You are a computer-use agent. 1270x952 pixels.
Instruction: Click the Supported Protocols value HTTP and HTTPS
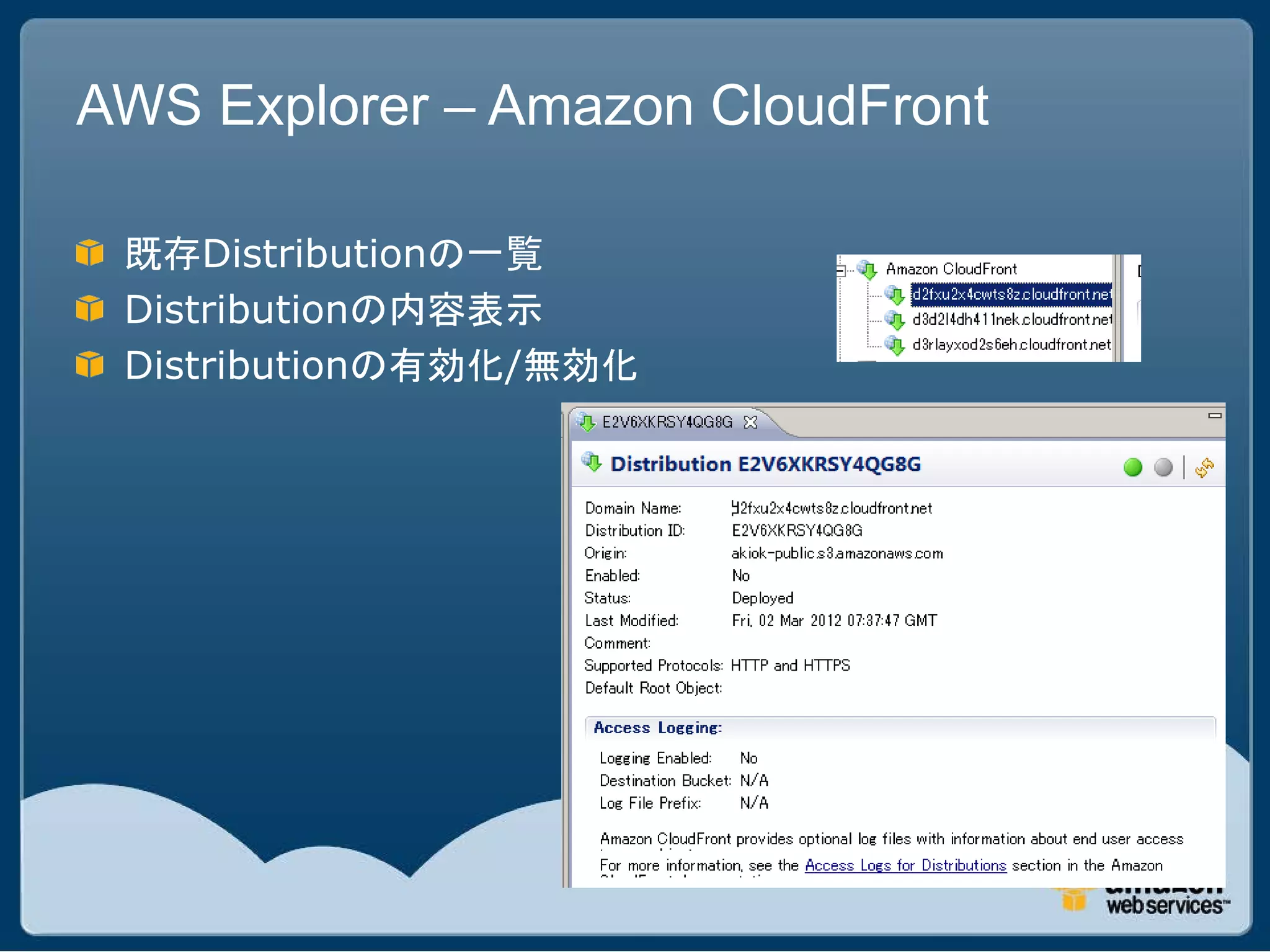point(791,666)
